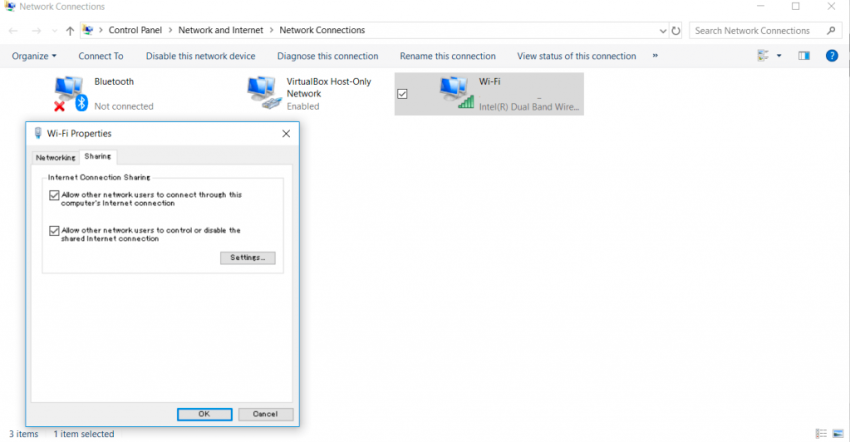This screenshot has height=442, width=850.
Task: Go back using the back arrow
Action: [x=13, y=31]
